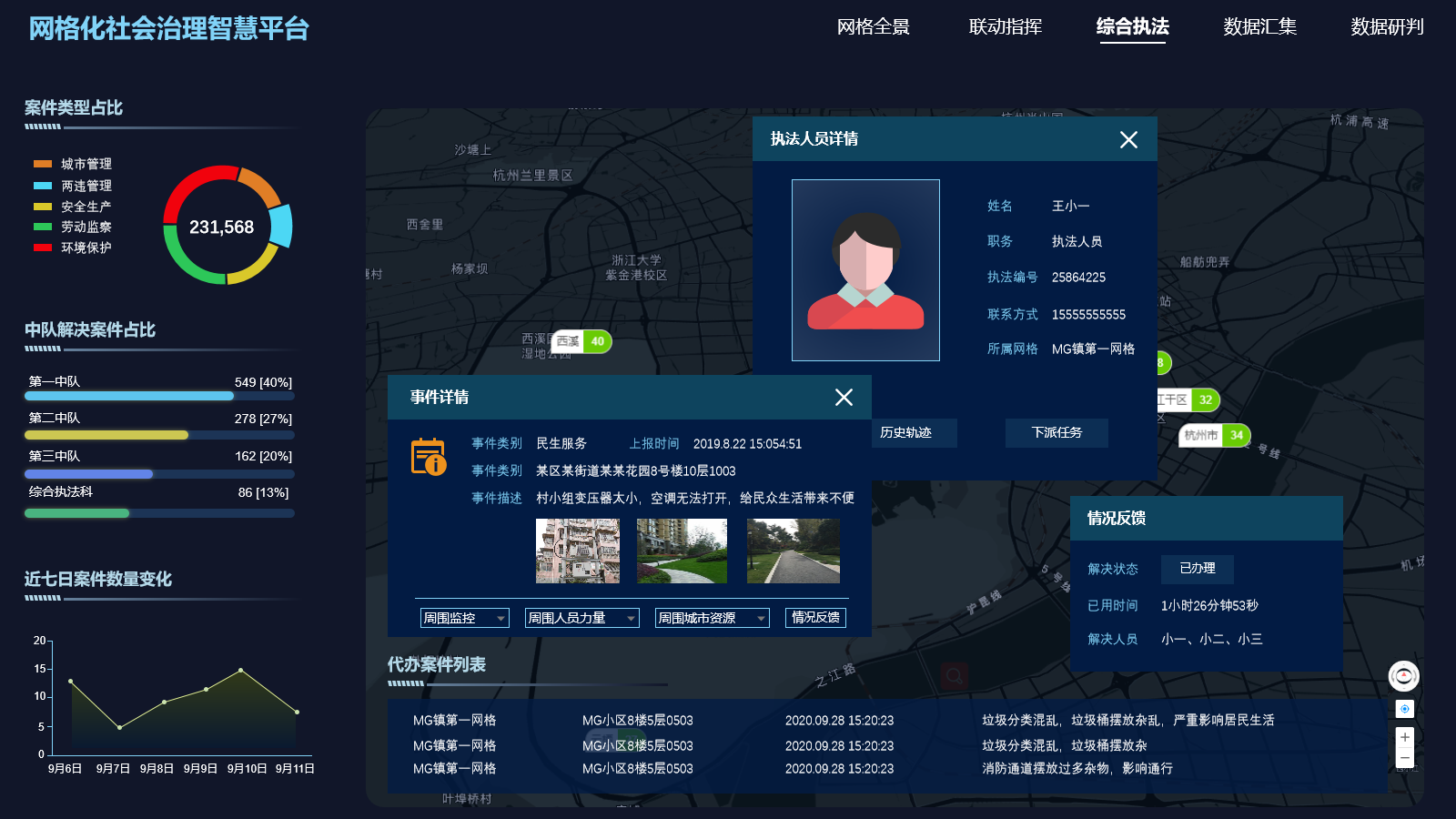Click the 情况反馈 button in event details

815,617
